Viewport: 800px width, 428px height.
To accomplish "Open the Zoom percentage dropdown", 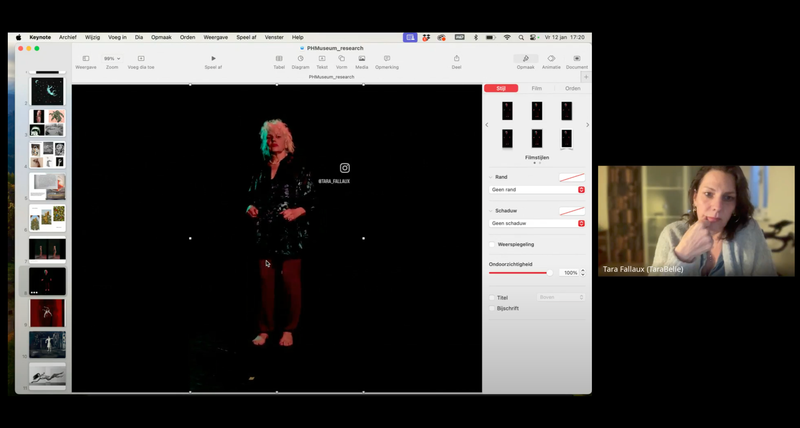I will click(112, 59).
